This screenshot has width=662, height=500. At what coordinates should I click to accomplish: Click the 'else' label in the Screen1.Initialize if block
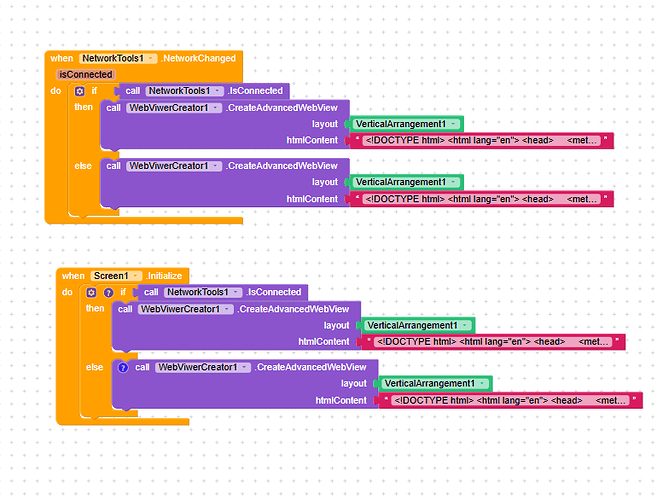(x=95, y=367)
